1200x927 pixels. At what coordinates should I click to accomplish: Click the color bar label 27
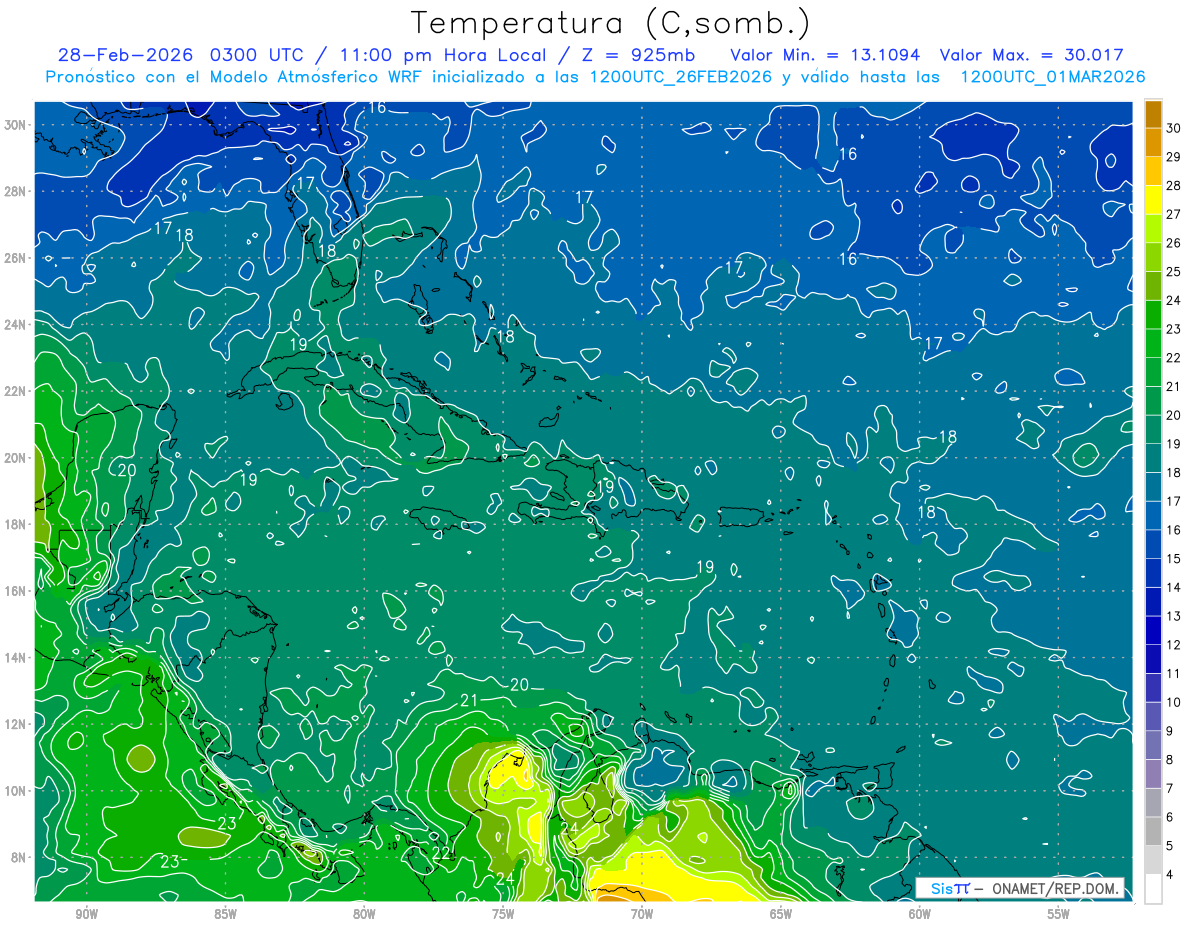1174,214
